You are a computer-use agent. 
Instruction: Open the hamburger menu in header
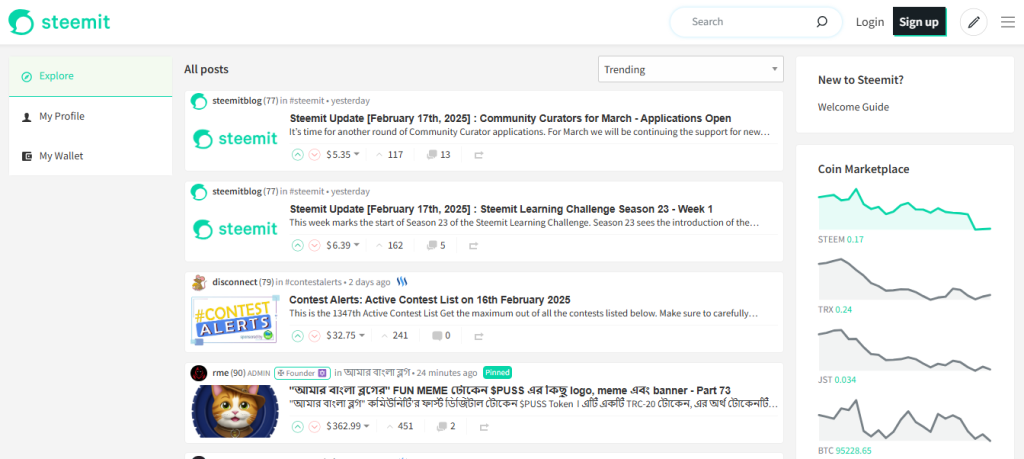1007,22
